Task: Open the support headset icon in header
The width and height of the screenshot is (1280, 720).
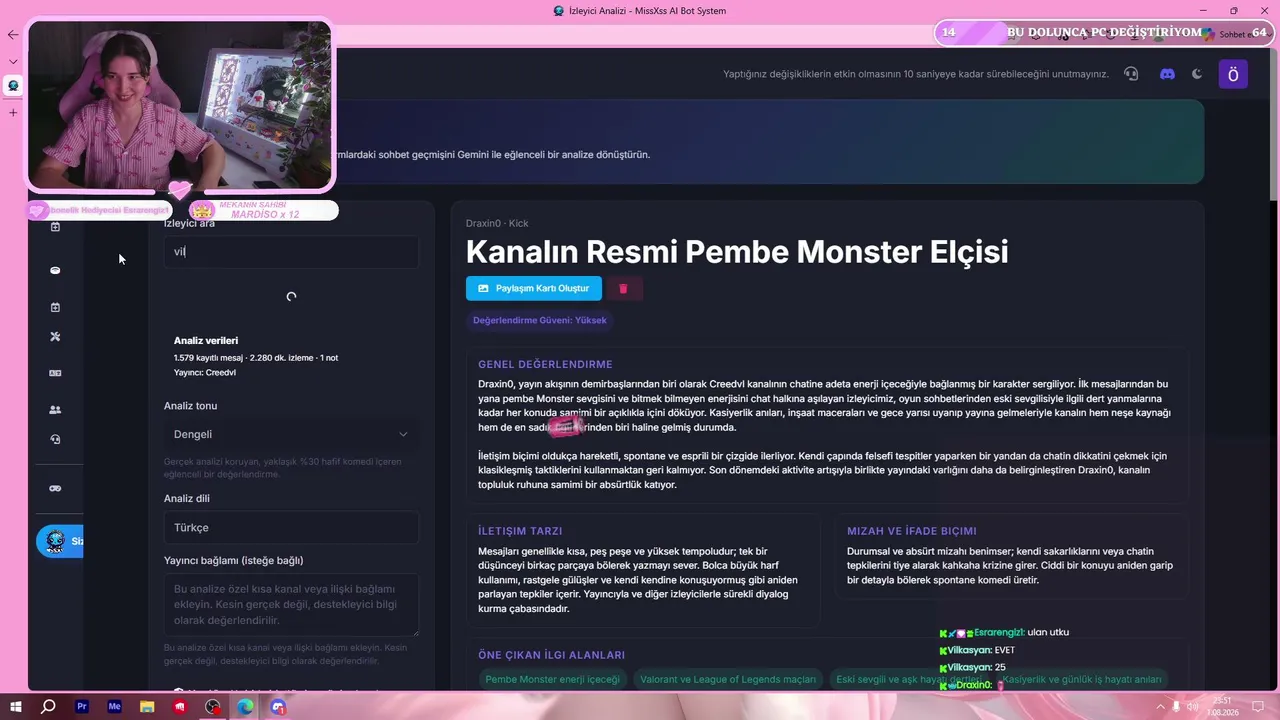Action: point(1131,74)
